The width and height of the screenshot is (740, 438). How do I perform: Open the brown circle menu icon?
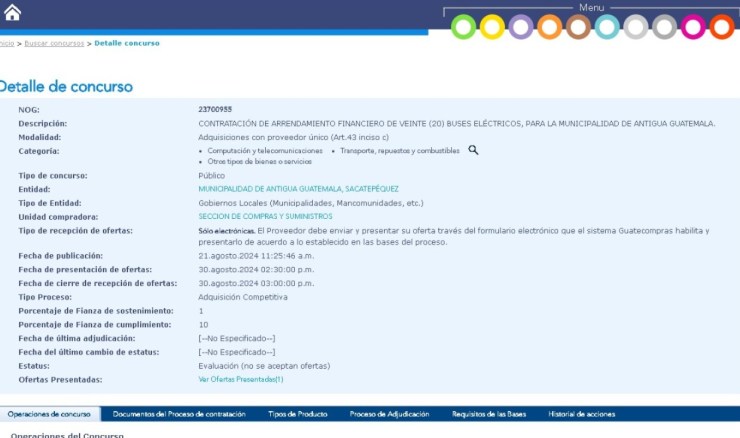click(578, 27)
